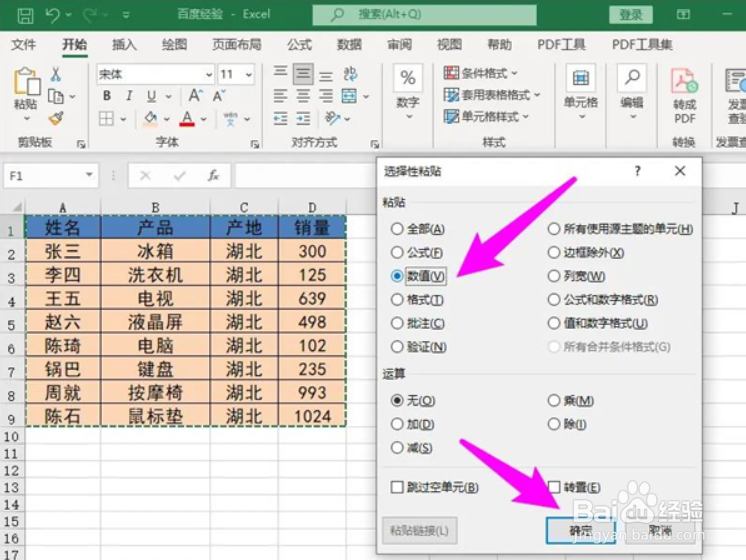Open the 编辑 group dropdown

pos(632,117)
